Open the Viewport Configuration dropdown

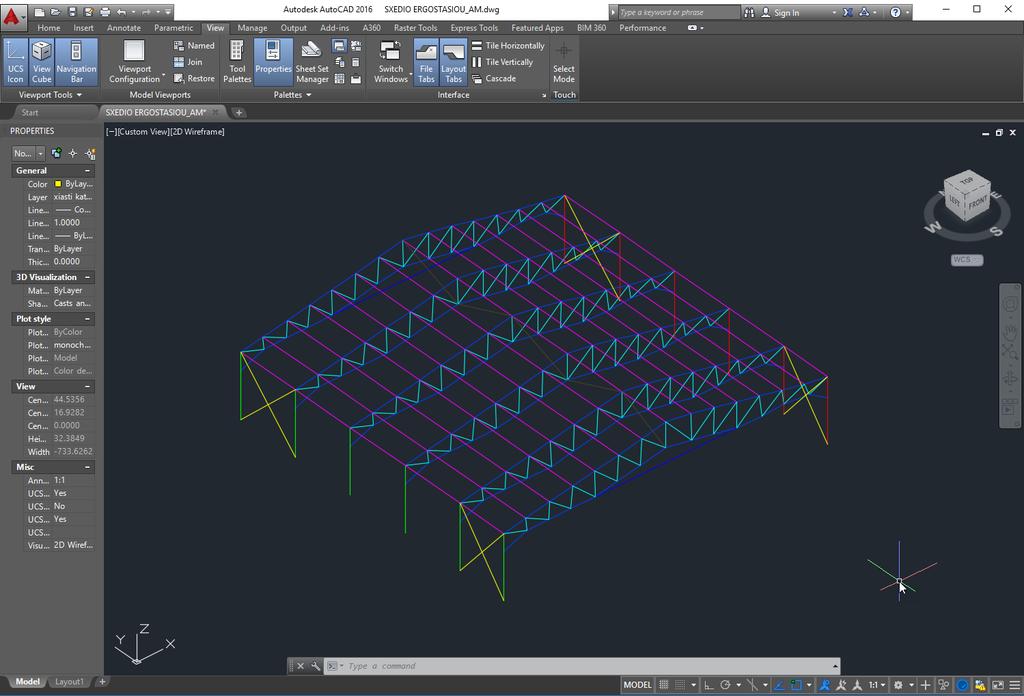pyautogui.click(x=135, y=62)
